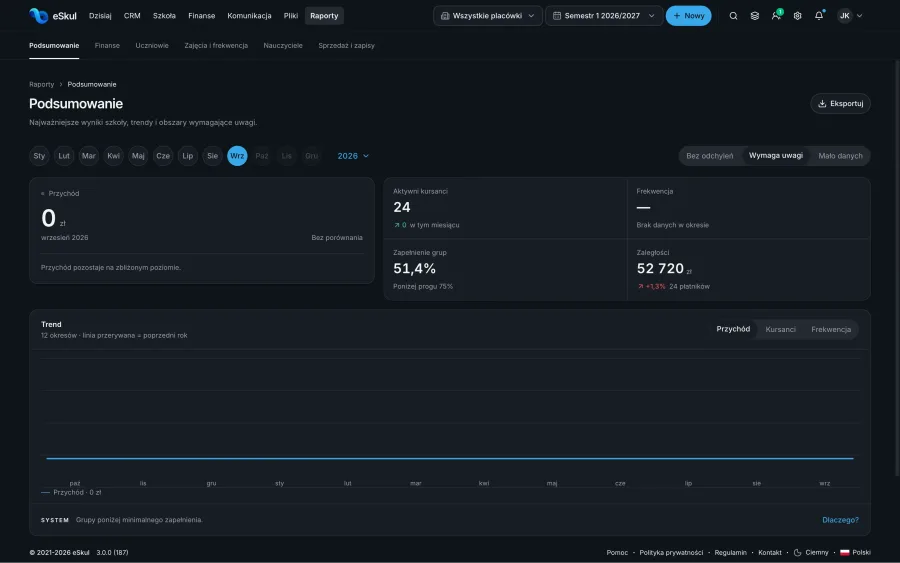Select month Mar
Viewport: 900px width, 563px height.
88,156
